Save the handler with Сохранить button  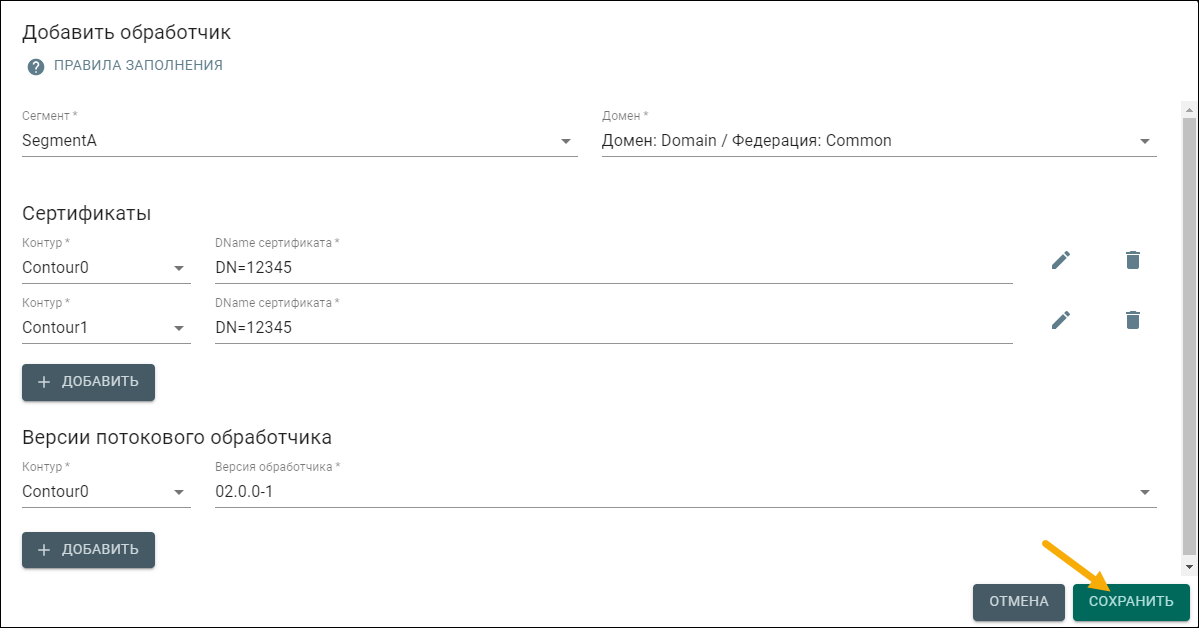pyautogui.click(x=1131, y=602)
